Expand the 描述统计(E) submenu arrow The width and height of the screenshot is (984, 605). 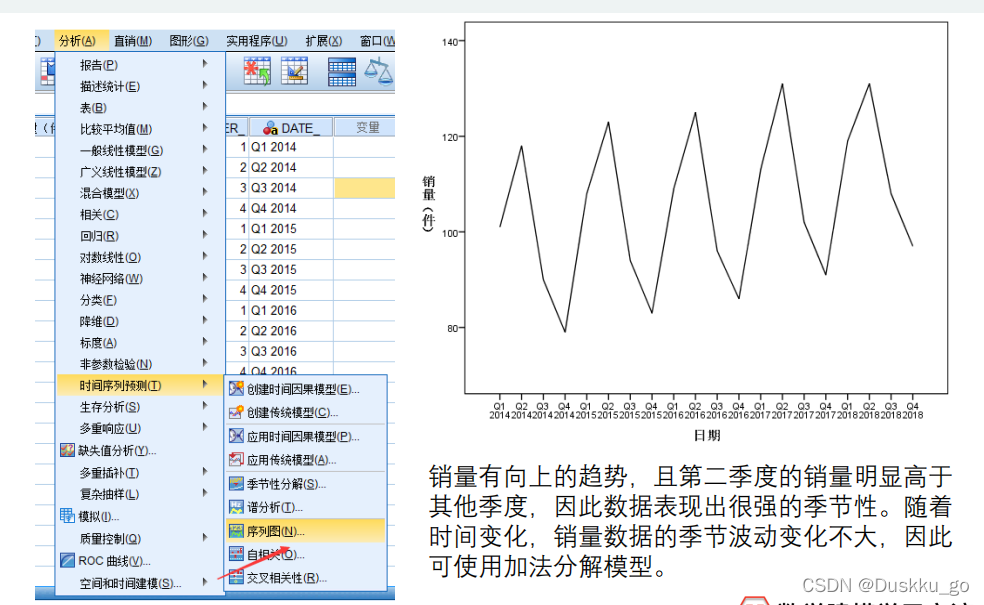point(205,85)
